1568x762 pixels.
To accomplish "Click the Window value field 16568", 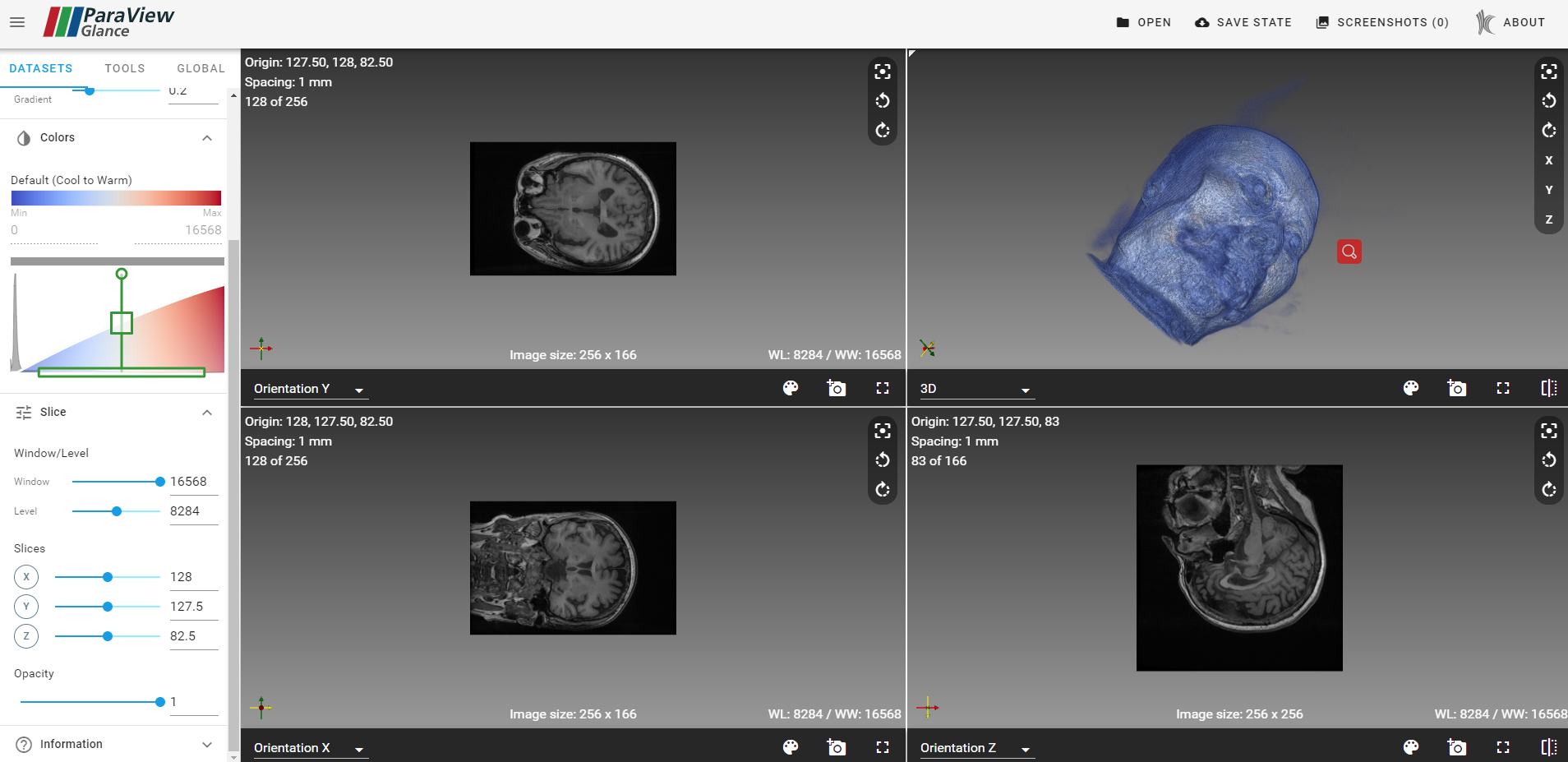I will point(194,482).
